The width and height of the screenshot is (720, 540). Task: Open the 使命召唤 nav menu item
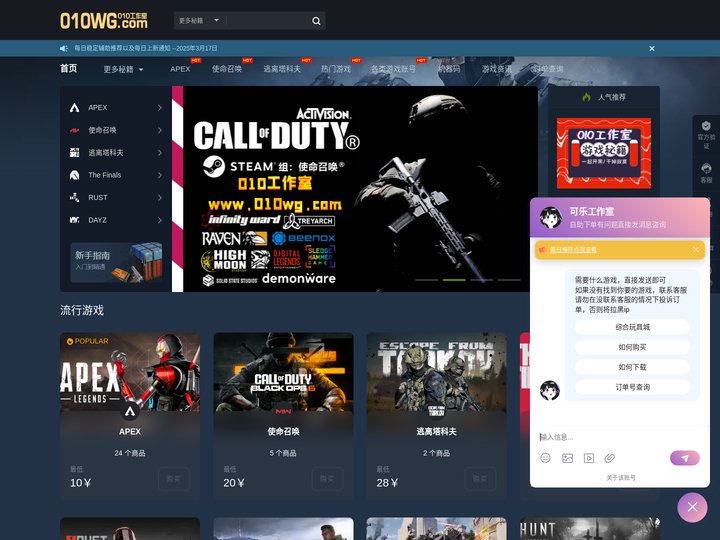coord(227,69)
